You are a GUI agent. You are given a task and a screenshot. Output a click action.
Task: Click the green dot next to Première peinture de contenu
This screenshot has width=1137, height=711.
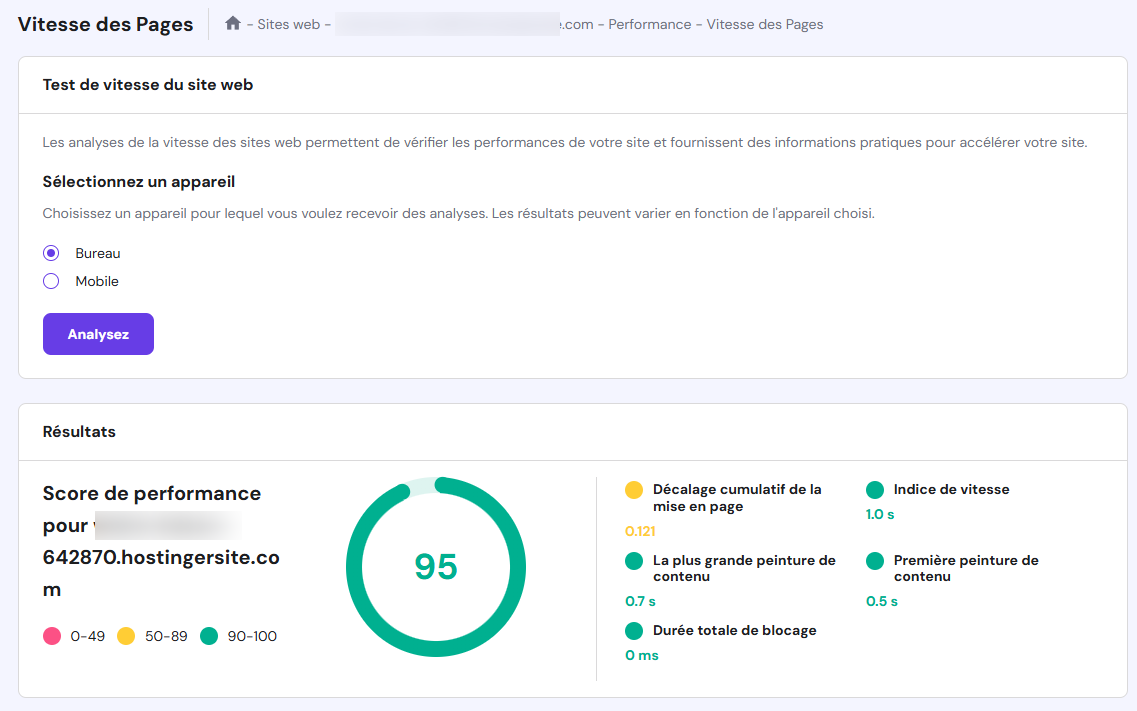[874, 561]
